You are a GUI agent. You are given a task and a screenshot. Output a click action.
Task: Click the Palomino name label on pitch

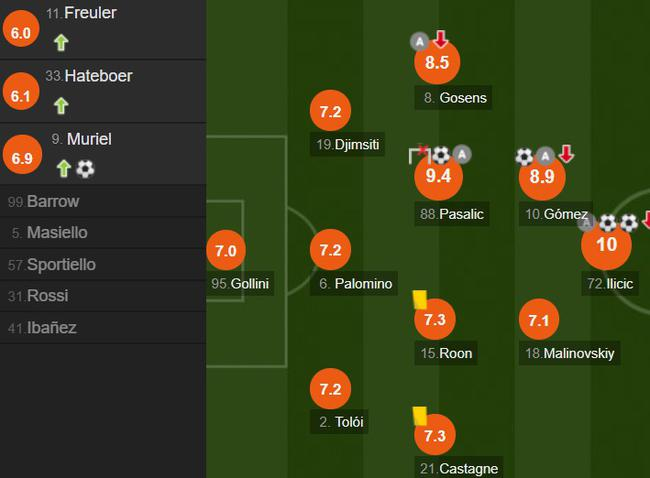point(355,283)
